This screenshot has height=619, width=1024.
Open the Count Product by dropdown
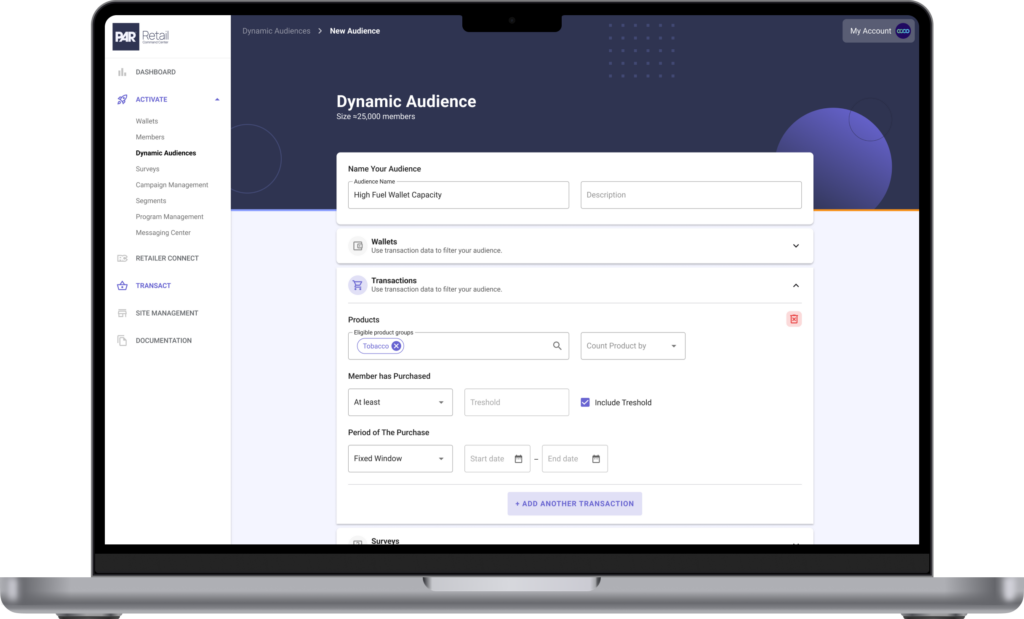[632, 345]
